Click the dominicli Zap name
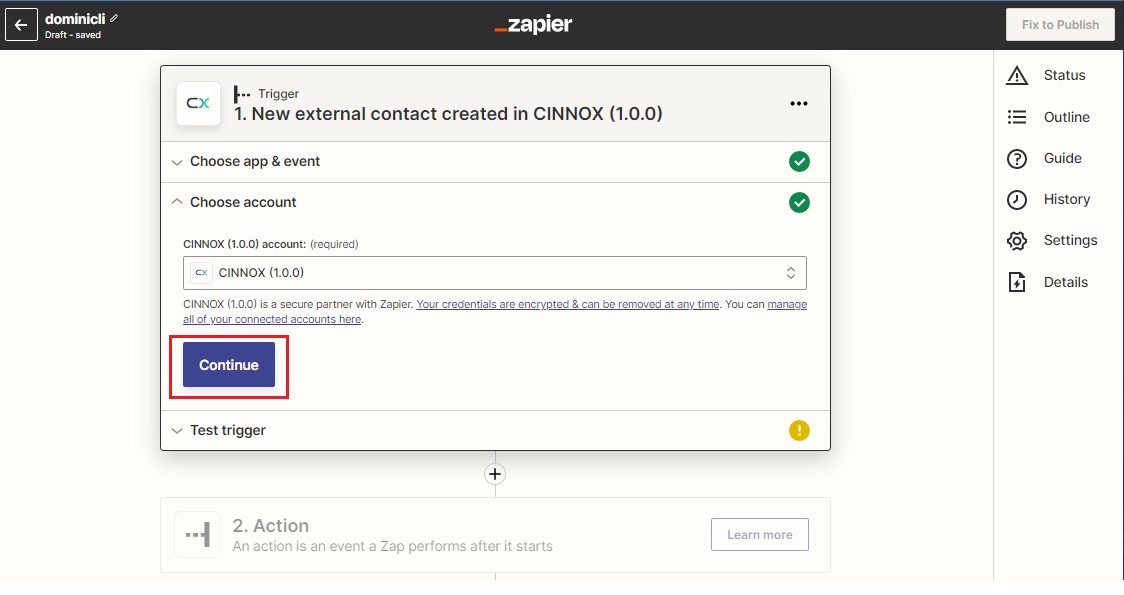This screenshot has height=595, width=1124. [75, 19]
